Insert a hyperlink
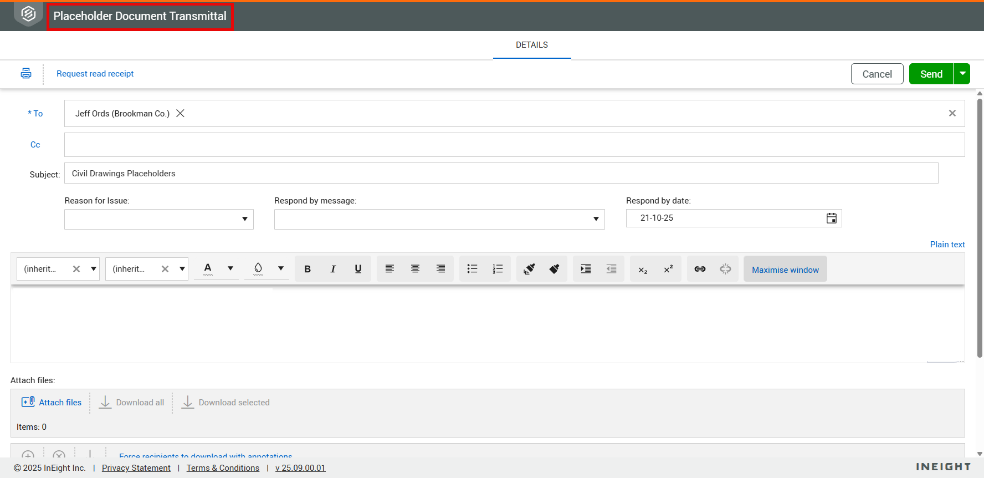 (700, 268)
